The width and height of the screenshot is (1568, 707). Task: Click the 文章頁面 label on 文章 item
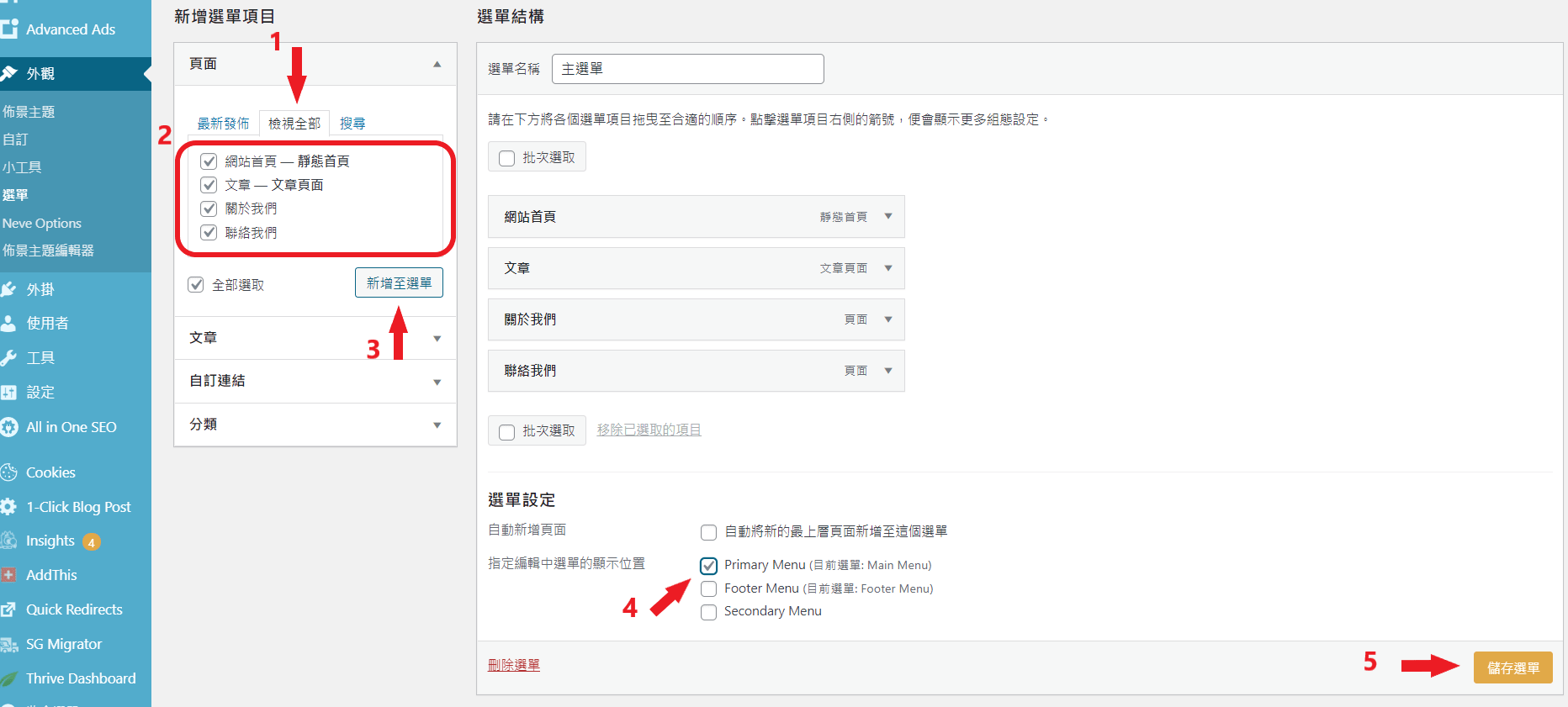click(x=844, y=268)
